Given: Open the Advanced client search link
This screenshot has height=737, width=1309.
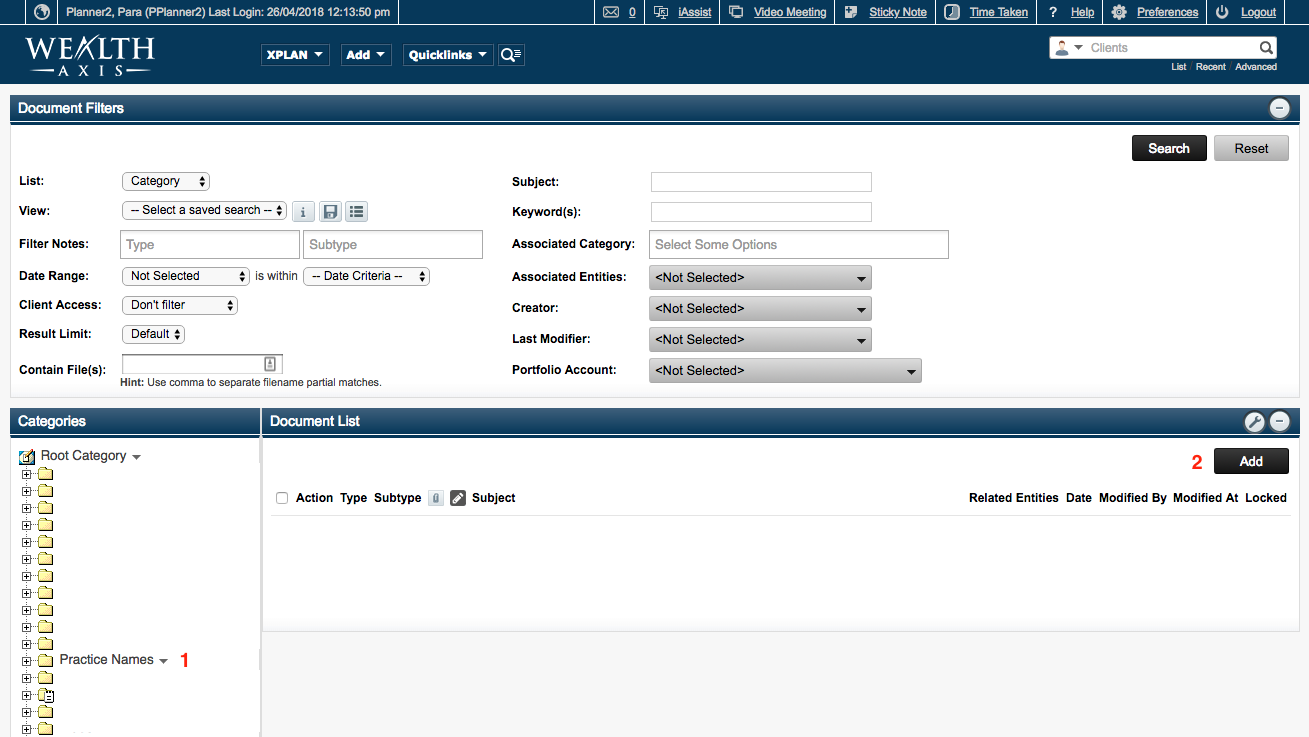Looking at the screenshot, I should coord(1256,67).
